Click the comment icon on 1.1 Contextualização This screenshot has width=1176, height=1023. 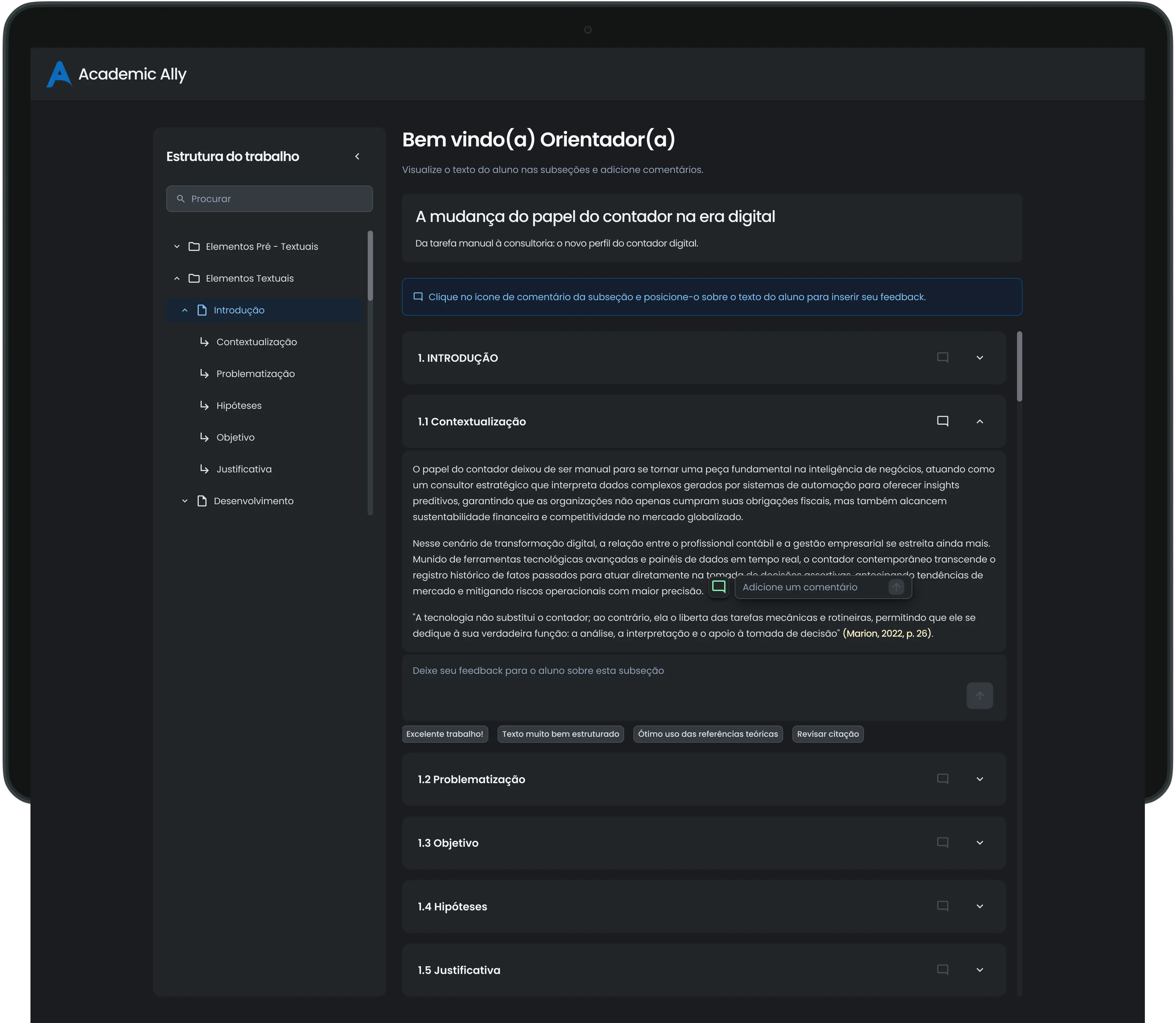pyautogui.click(x=943, y=421)
